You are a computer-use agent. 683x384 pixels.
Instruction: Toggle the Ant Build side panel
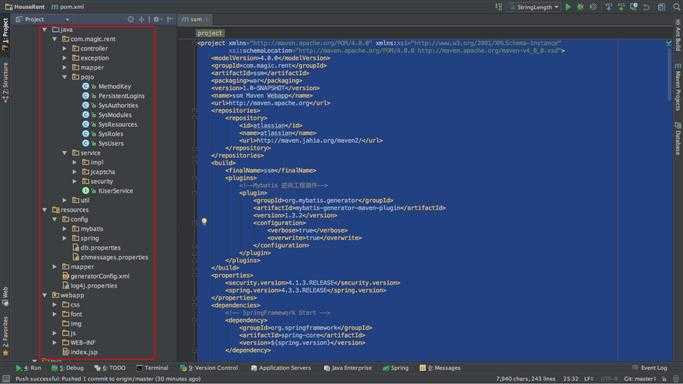tap(678, 35)
